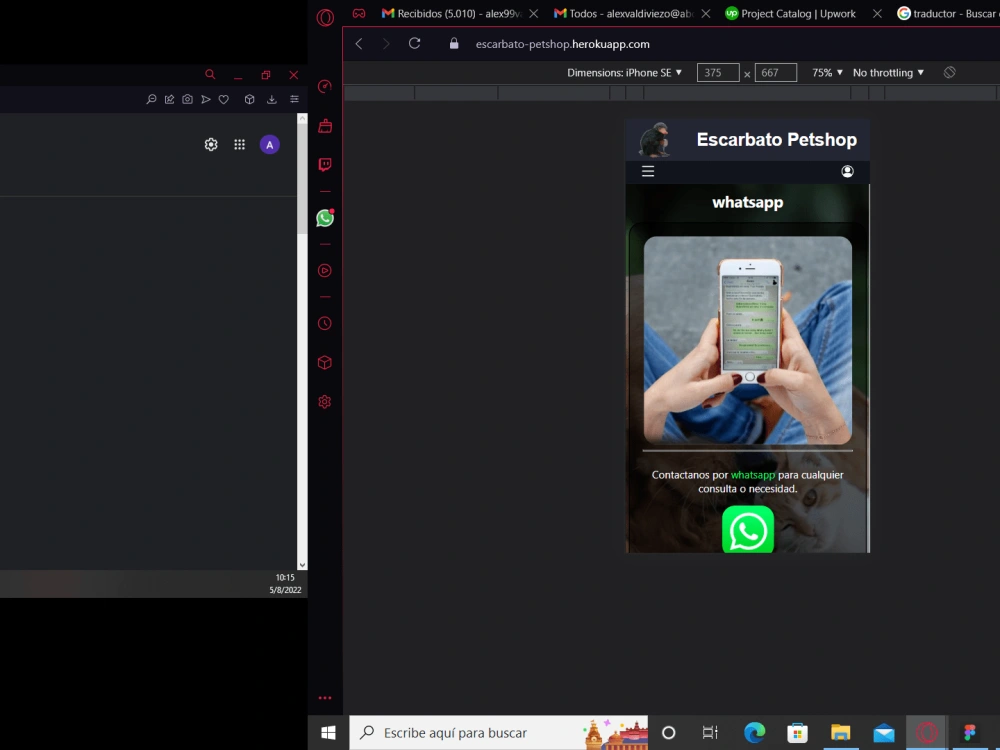
Task: Open the phone WhatsApp photo
Action: [x=747, y=340]
